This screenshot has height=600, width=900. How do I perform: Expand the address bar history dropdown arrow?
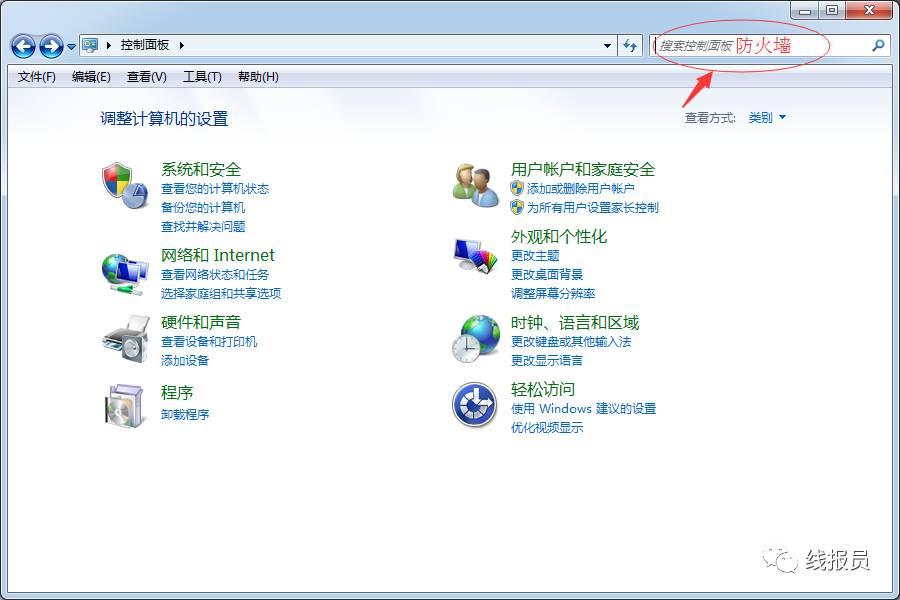pos(607,45)
